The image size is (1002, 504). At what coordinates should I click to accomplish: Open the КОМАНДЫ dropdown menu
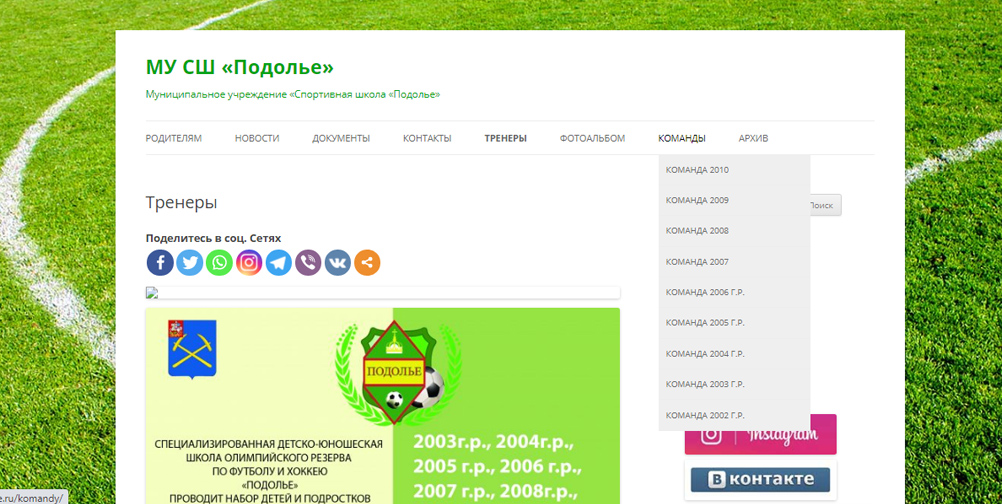[681, 138]
